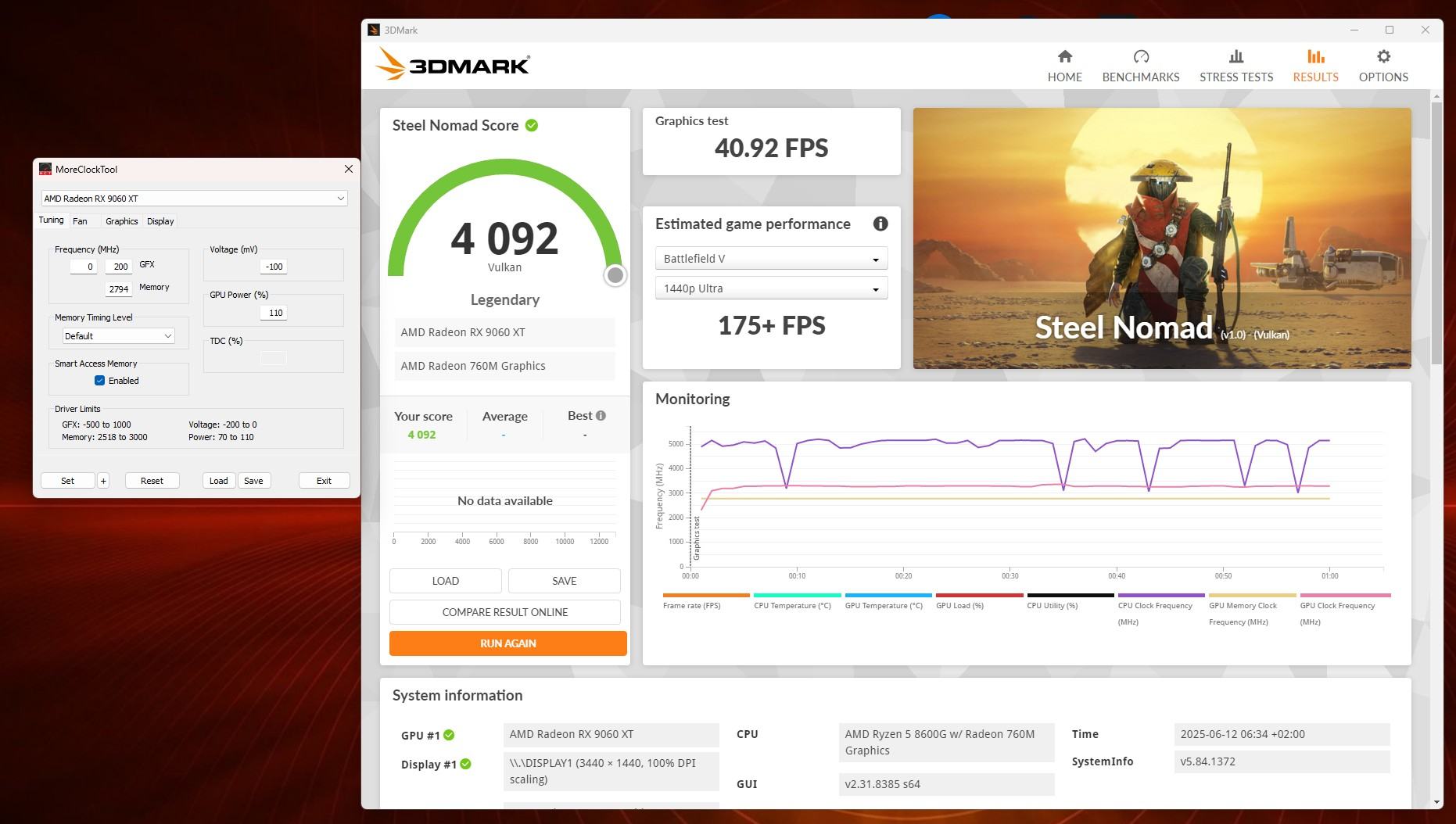Toggle GPU Memory Clock Frequency legend entry
Screen dimensions: 1456x824
(x=1252, y=610)
